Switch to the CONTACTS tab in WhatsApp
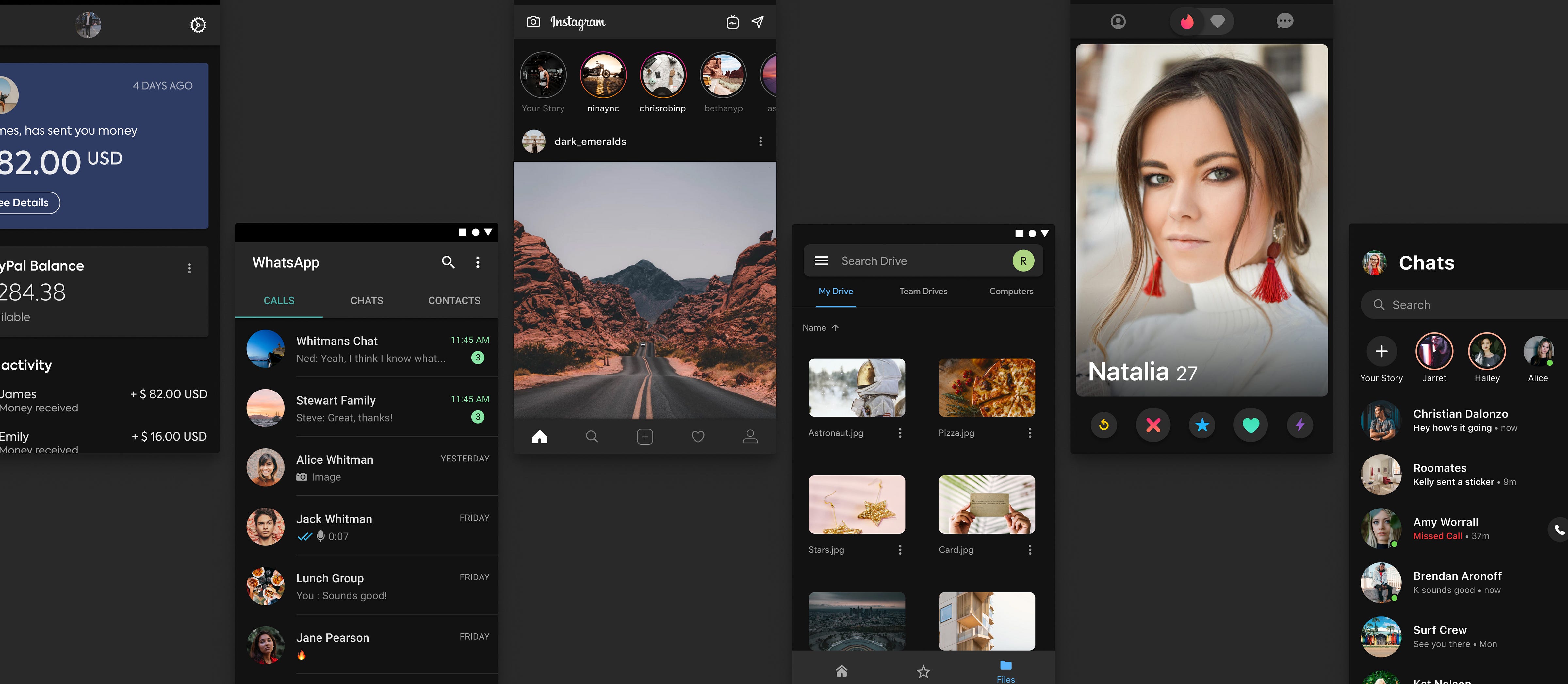This screenshot has height=684, width=1568. pos(454,300)
